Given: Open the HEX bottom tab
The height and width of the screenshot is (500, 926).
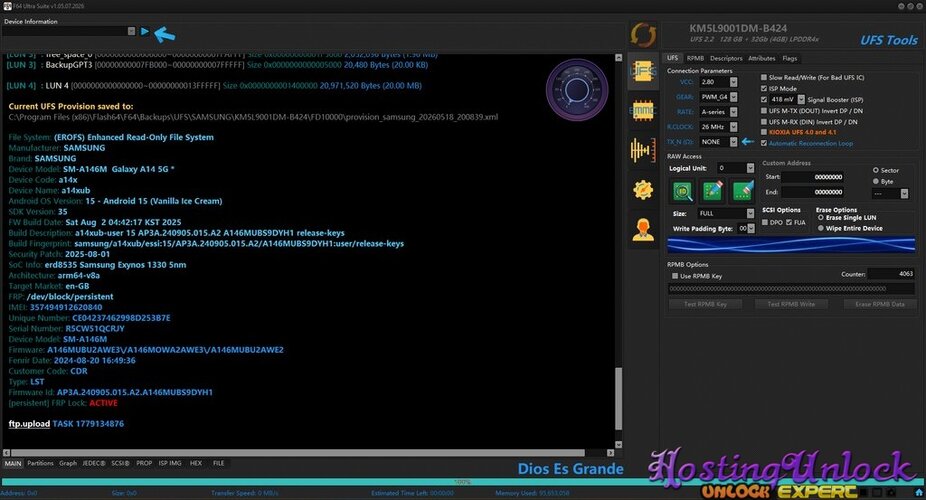Looking at the screenshot, I should click(196, 463).
